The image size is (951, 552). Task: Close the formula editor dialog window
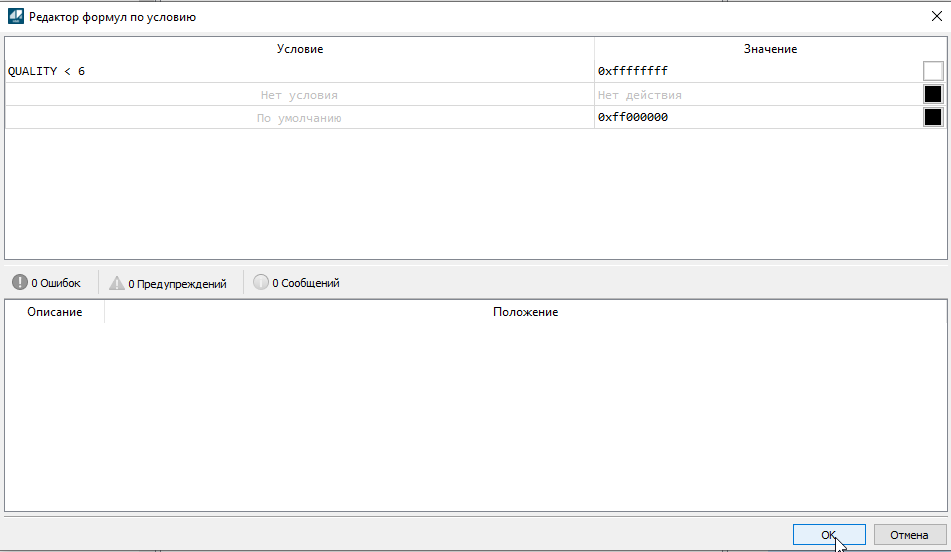(934, 16)
